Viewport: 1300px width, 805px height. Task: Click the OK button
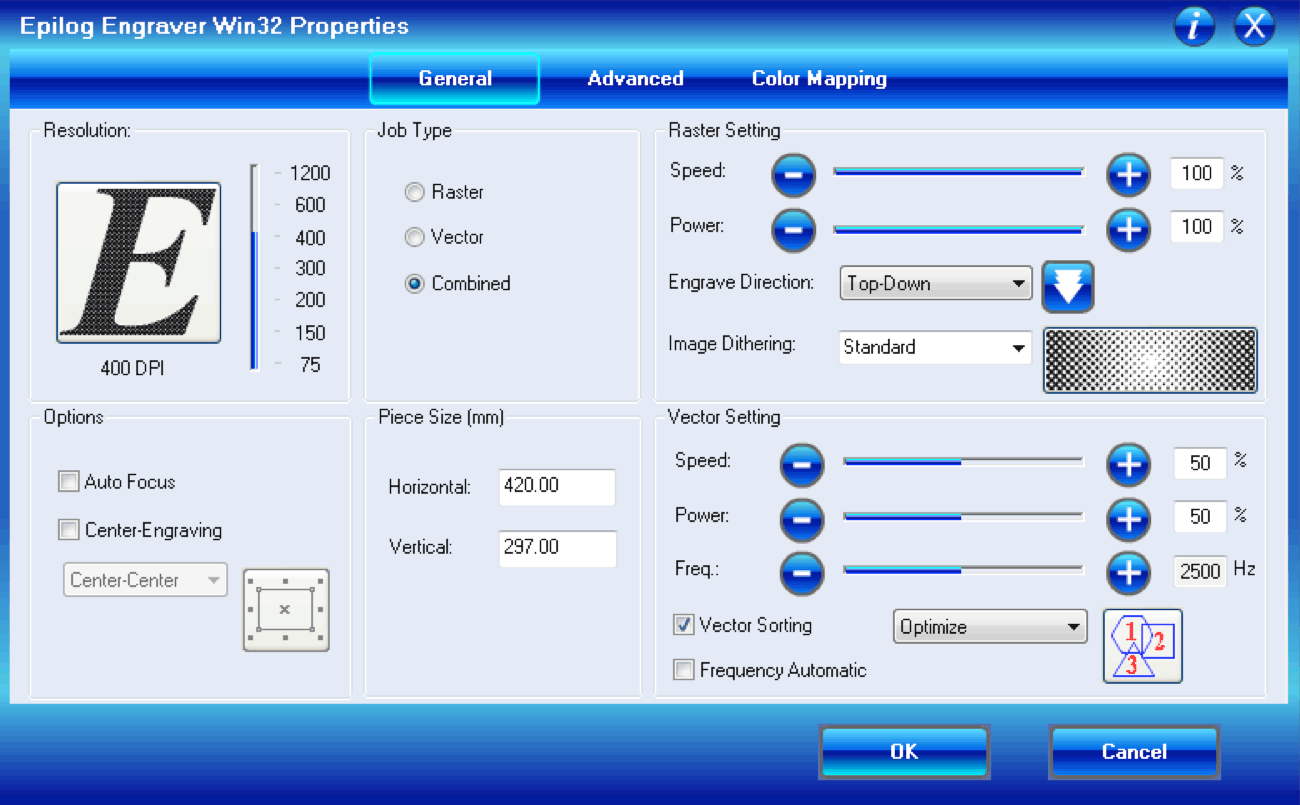(x=904, y=752)
